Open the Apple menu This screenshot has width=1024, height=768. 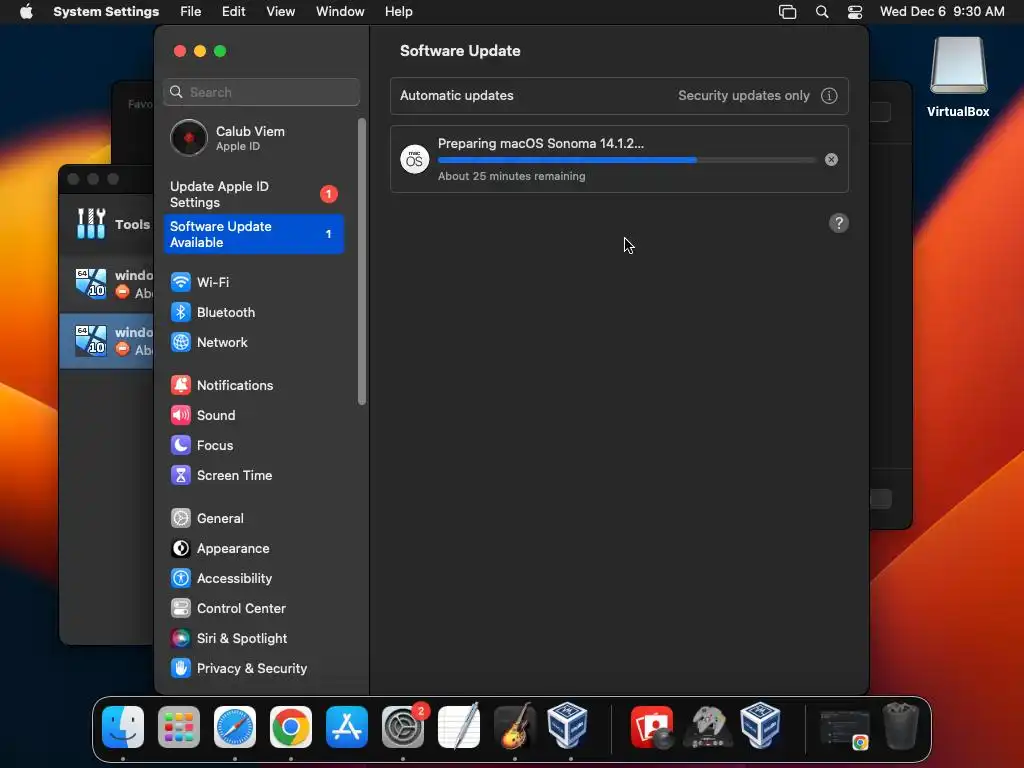(26, 12)
